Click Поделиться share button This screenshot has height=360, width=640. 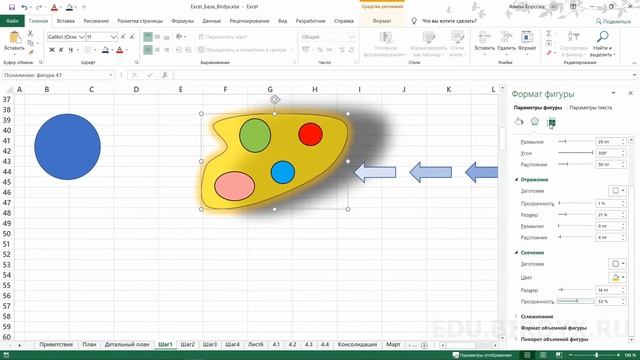point(613,21)
